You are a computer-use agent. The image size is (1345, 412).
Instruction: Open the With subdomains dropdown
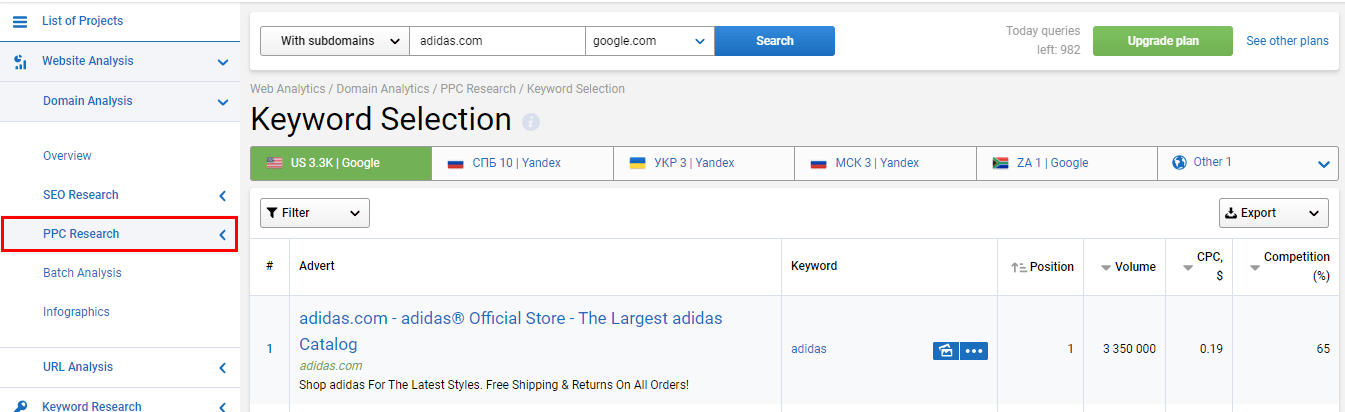334,41
